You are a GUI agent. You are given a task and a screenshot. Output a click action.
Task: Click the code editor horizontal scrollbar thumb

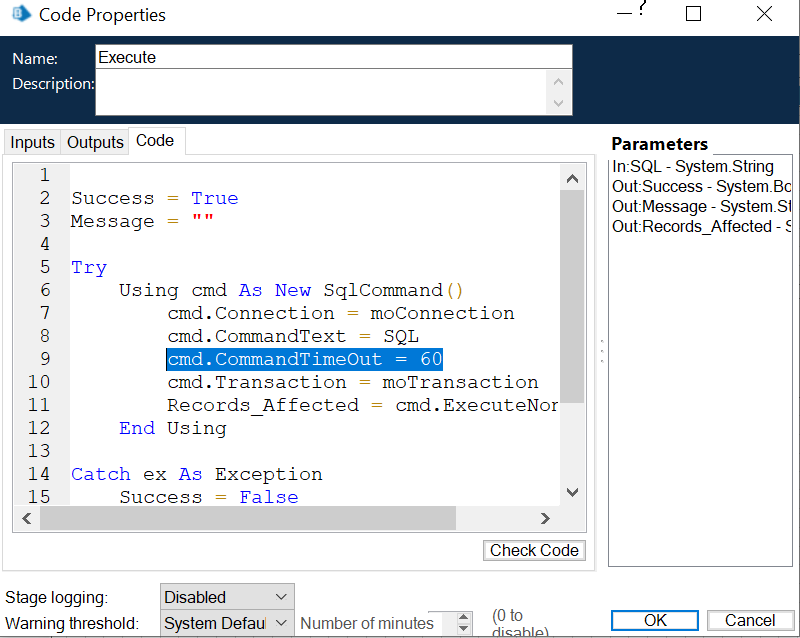pyautogui.click(x=248, y=519)
